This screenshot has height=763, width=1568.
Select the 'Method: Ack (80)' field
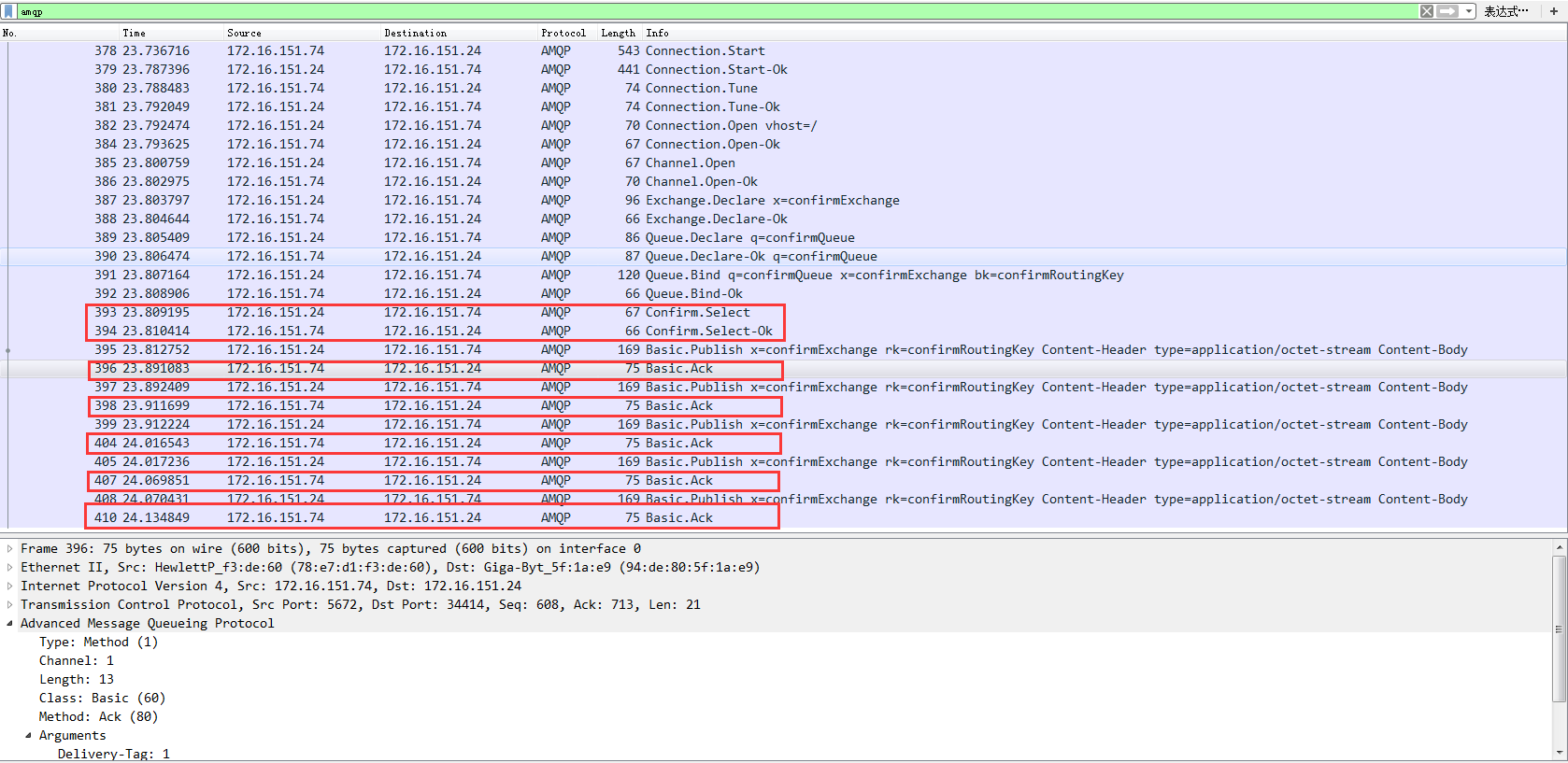(98, 716)
